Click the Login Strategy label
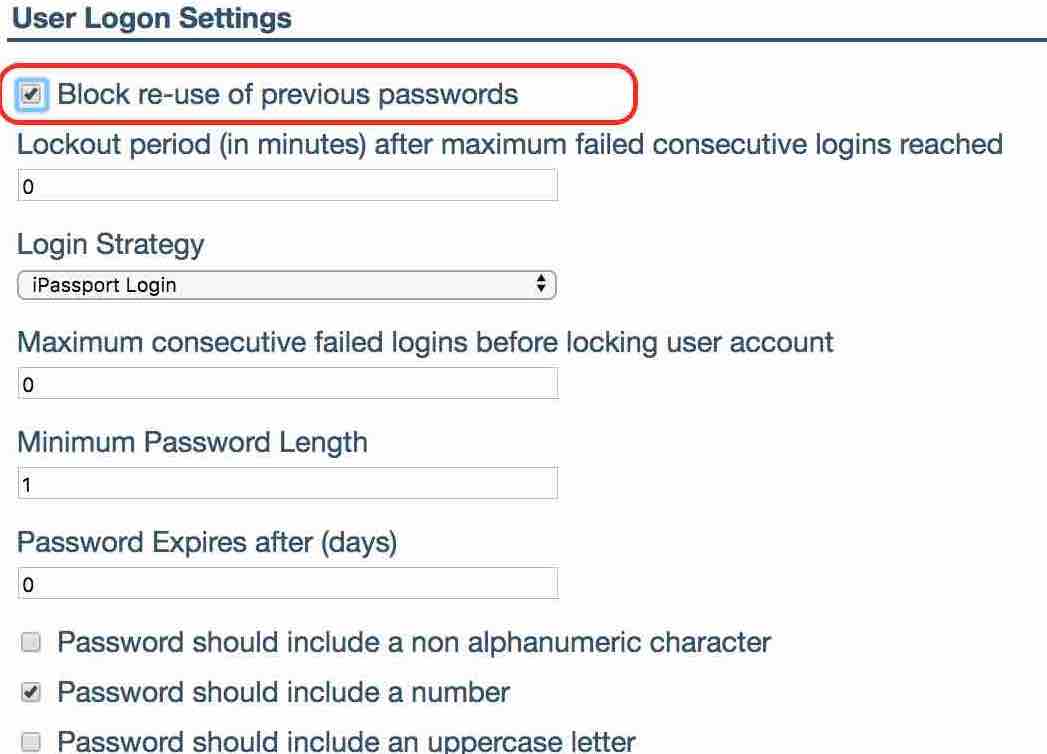This screenshot has width=1047, height=754. (x=110, y=244)
